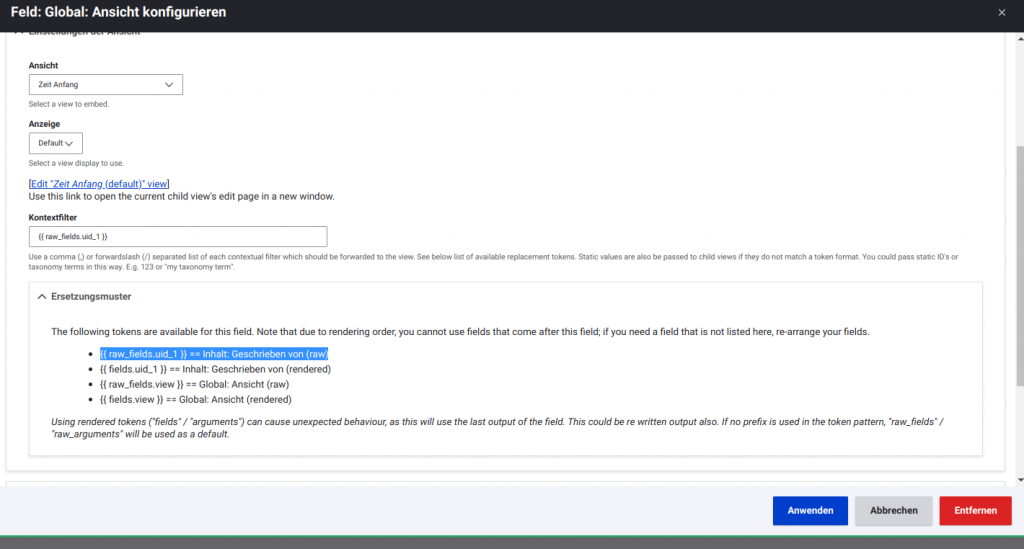Close the Feld configuration dialog
The width and height of the screenshot is (1024, 549).
[1001, 13]
